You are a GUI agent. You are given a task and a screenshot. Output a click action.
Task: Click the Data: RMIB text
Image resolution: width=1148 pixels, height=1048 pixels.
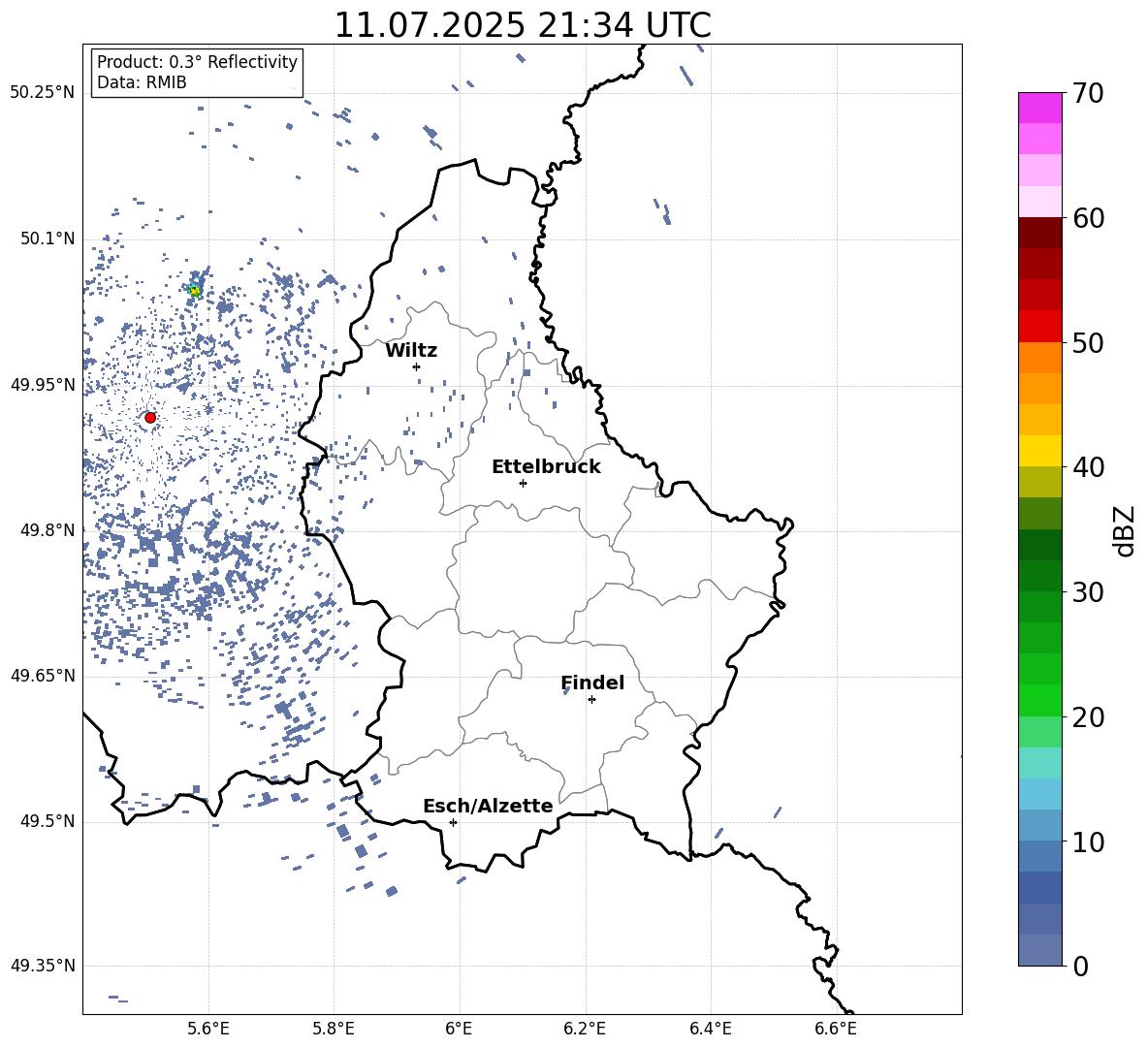pos(142,82)
